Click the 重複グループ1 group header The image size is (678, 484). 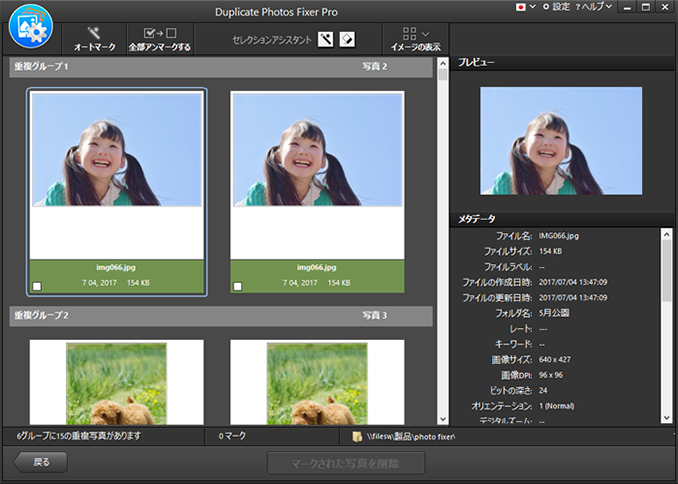[221, 67]
